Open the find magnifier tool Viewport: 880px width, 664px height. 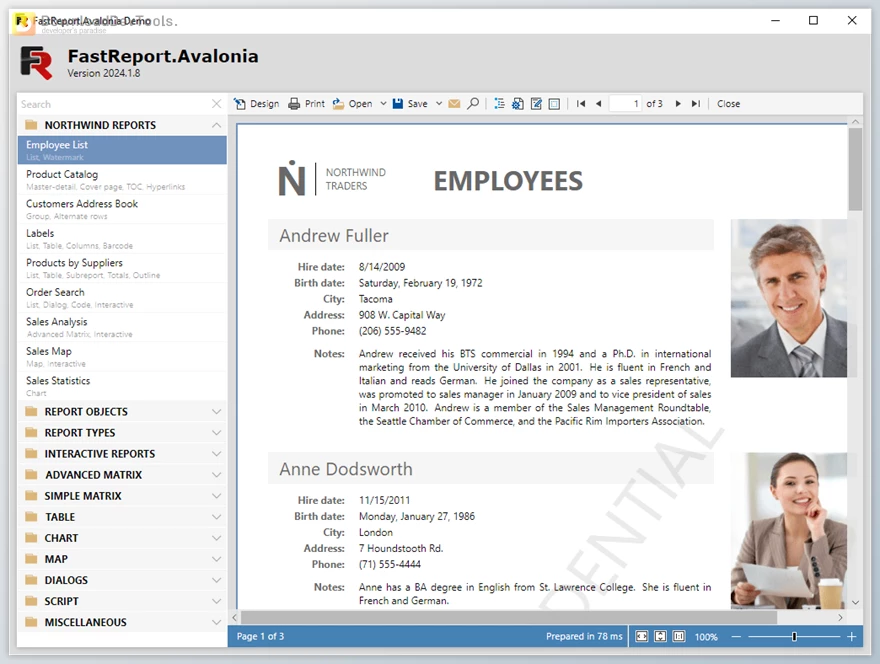click(473, 104)
